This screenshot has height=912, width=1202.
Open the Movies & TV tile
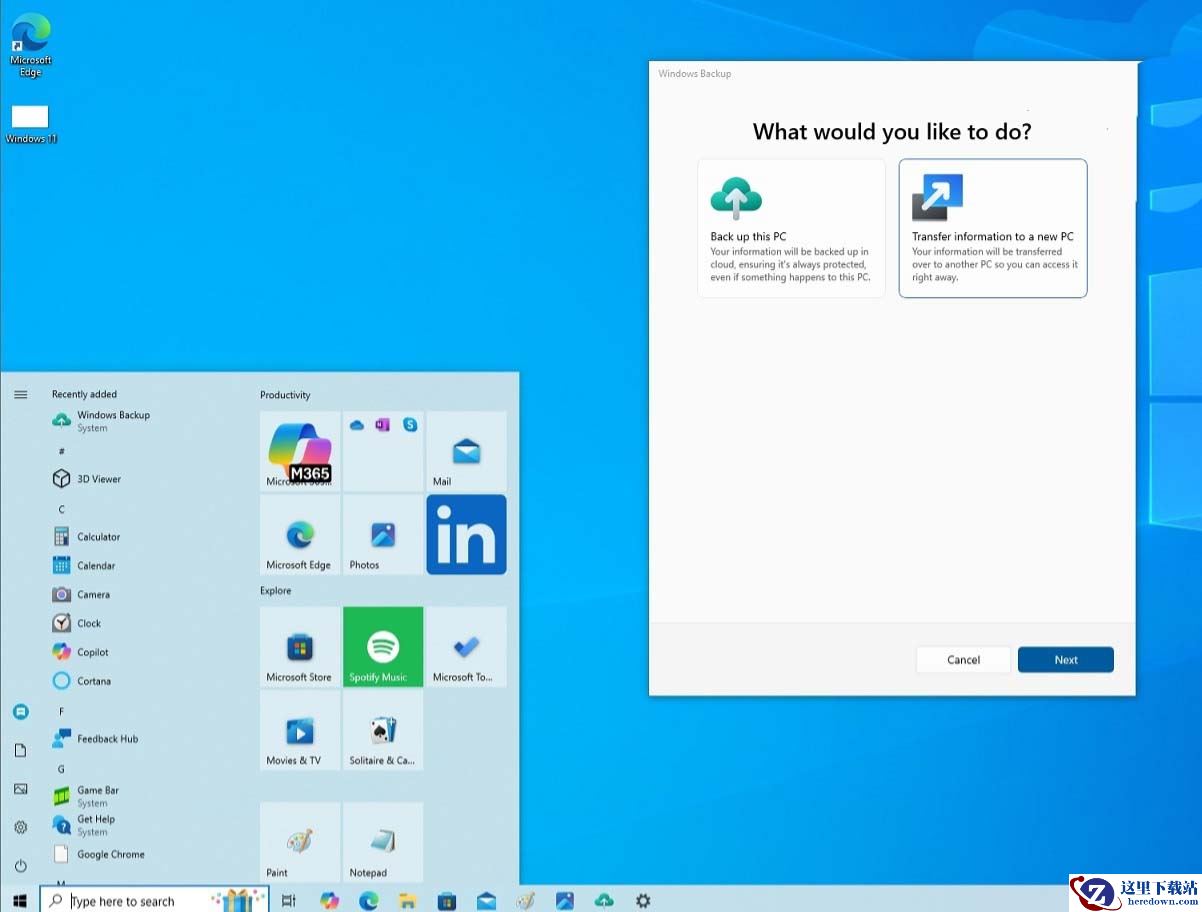[x=300, y=730]
